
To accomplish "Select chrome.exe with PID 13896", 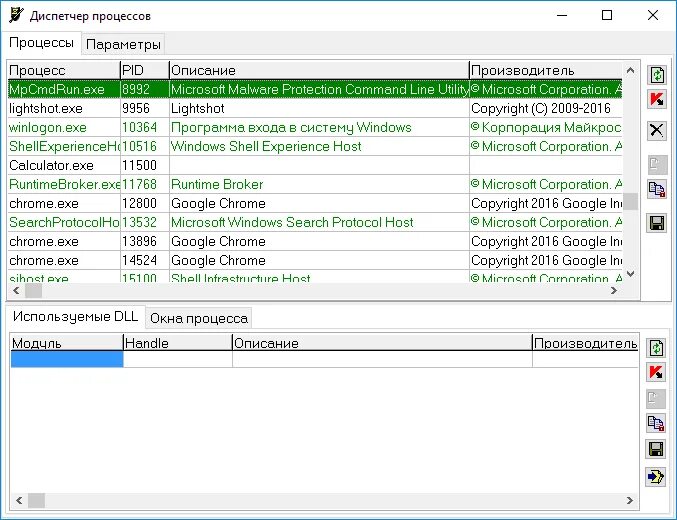I will point(315,241).
